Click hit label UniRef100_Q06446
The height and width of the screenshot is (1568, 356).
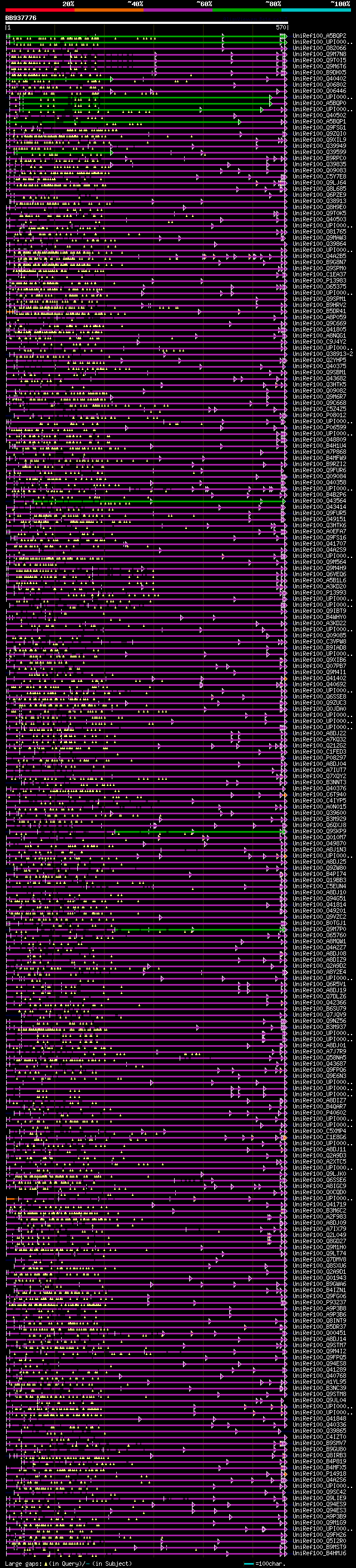coord(319,91)
